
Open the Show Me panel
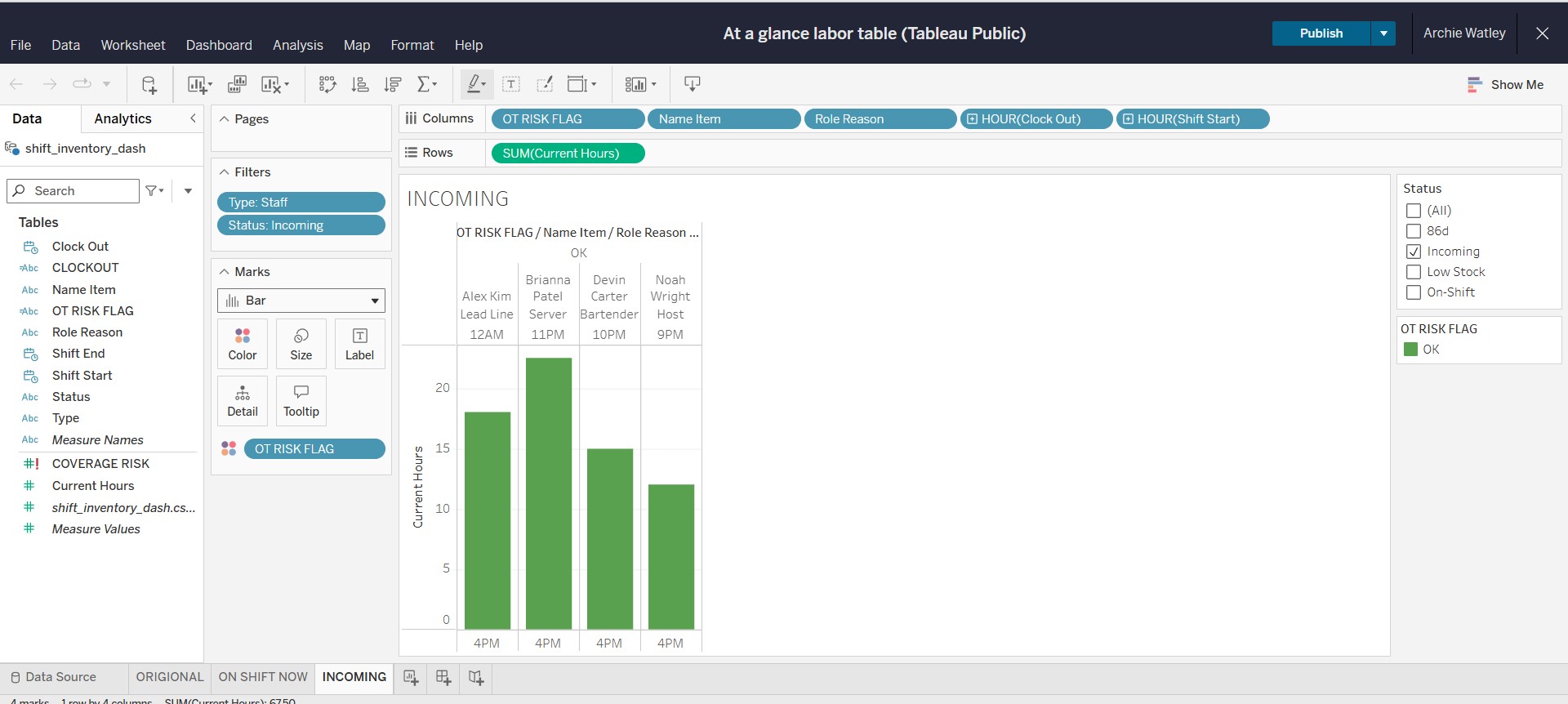[x=1505, y=84]
